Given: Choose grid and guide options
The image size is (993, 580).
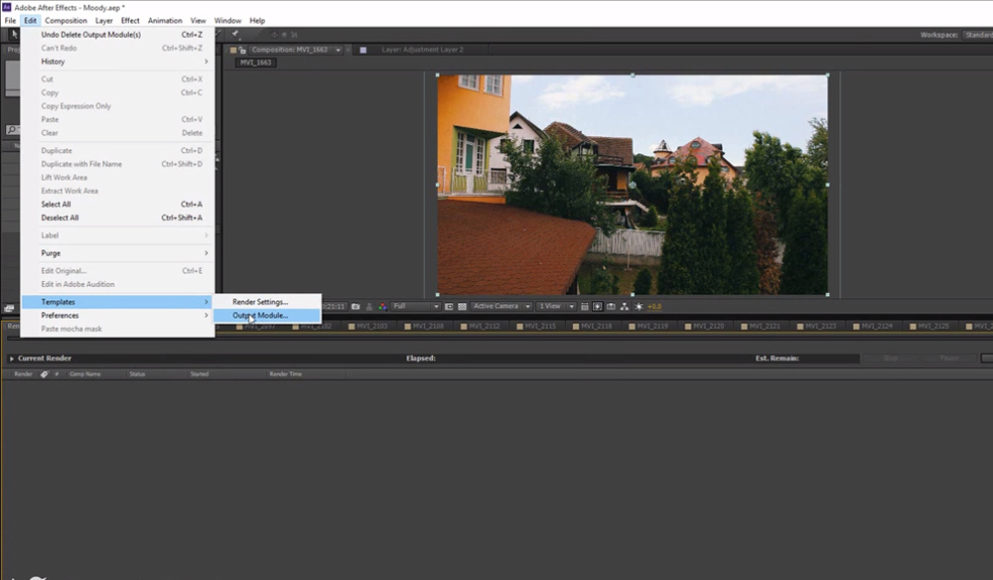Looking at the screenshot, I should click(x=585, y=306).
